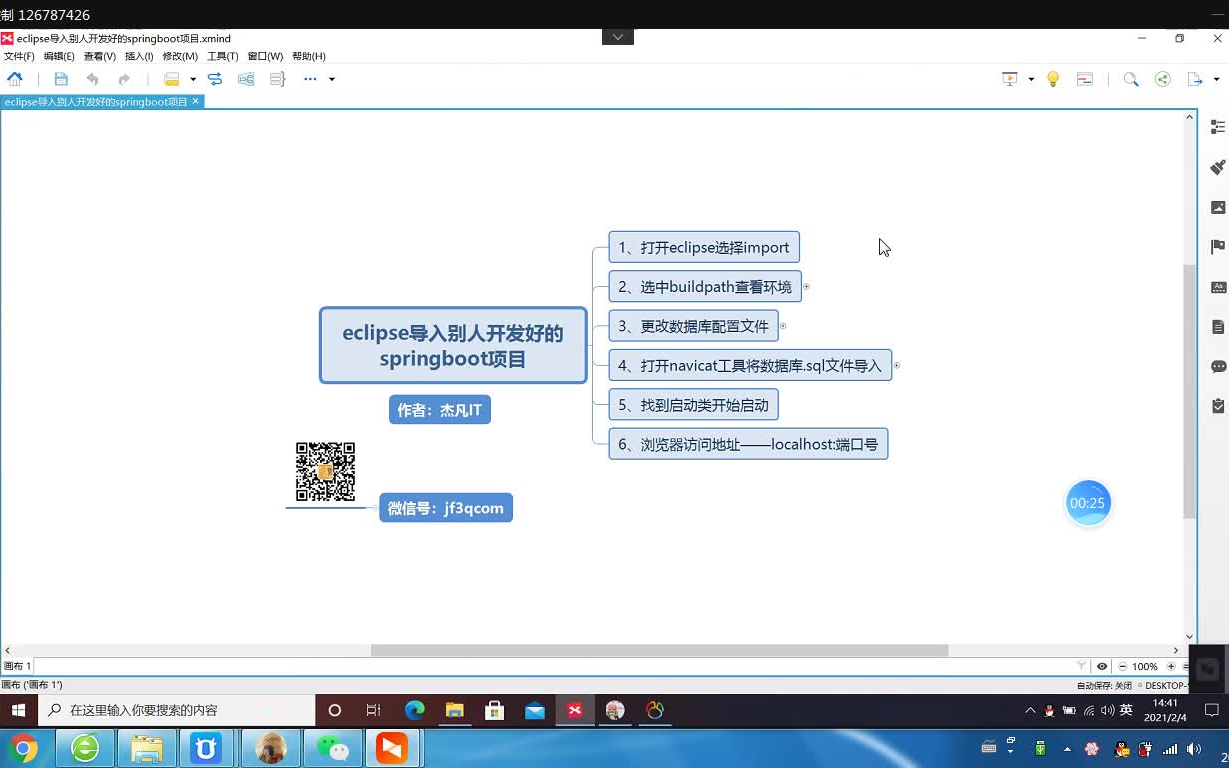Viewport: 1229px width, 768px height.
Task: Open WeChat from the taskbar
Action: (332, 747)
